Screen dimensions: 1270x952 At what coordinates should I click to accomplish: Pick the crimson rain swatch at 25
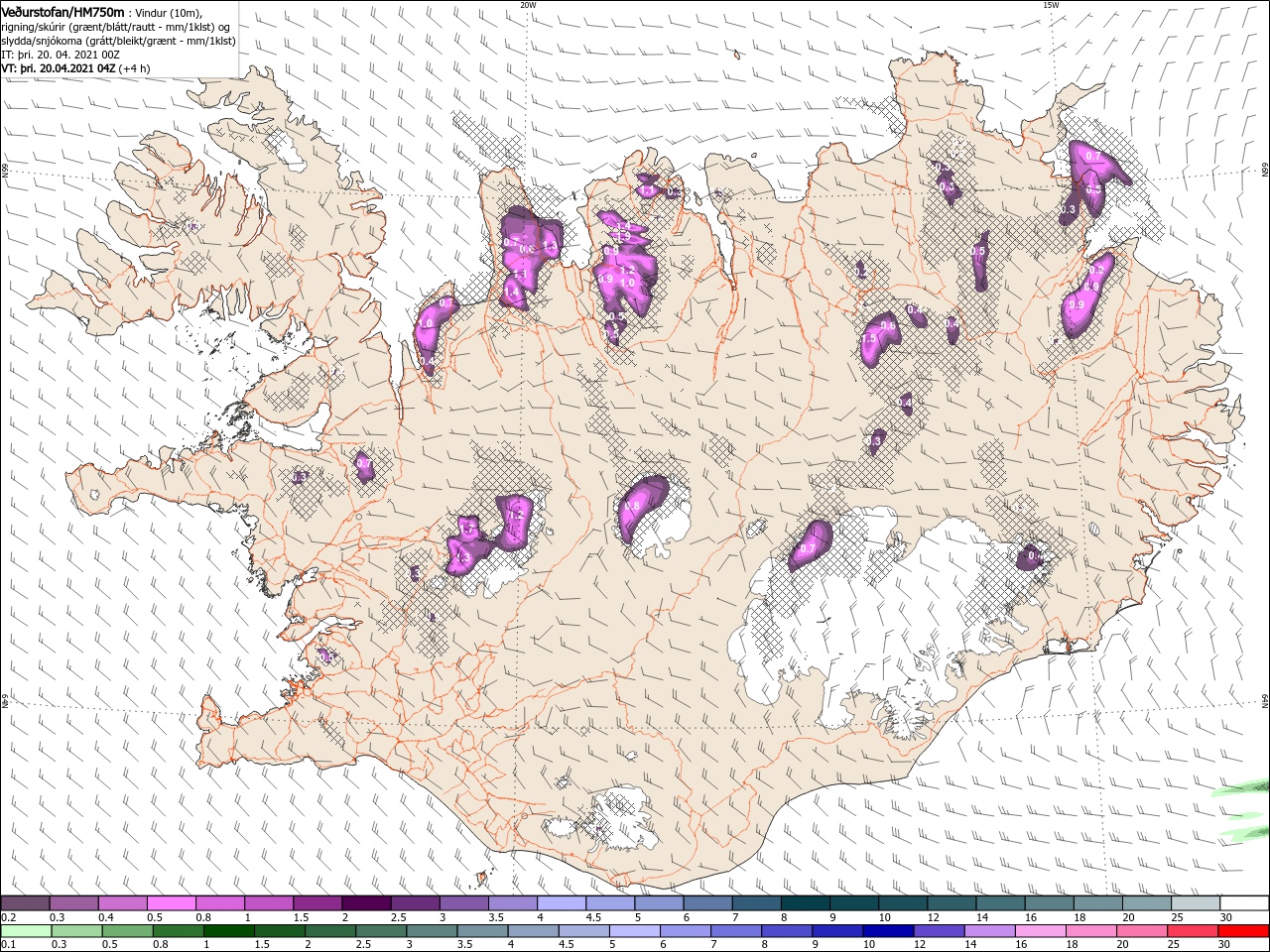(x=1194, y=931)
